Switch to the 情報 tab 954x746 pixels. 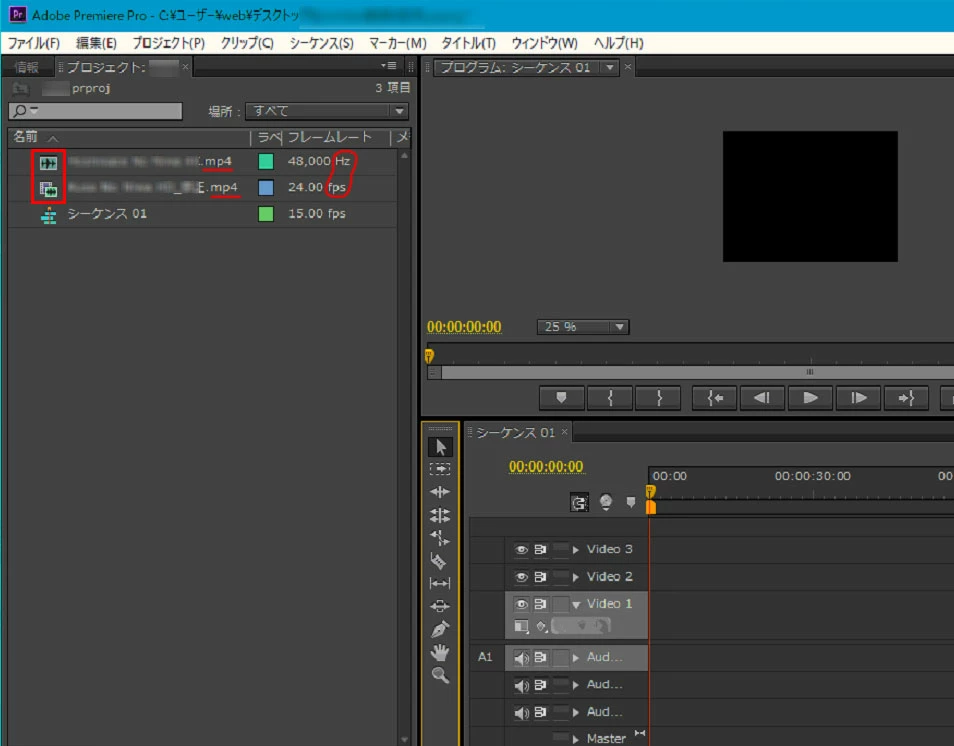[26, 67]
